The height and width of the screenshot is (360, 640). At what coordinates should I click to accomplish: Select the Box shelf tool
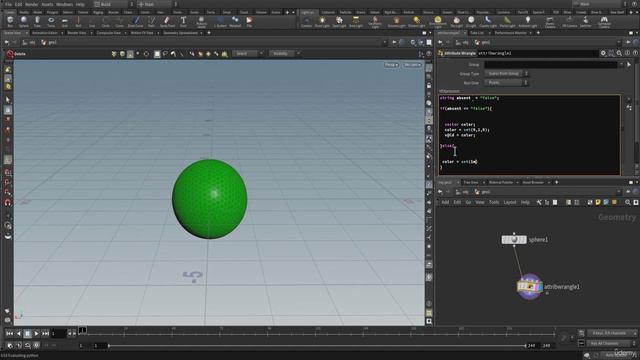point(10,21)
